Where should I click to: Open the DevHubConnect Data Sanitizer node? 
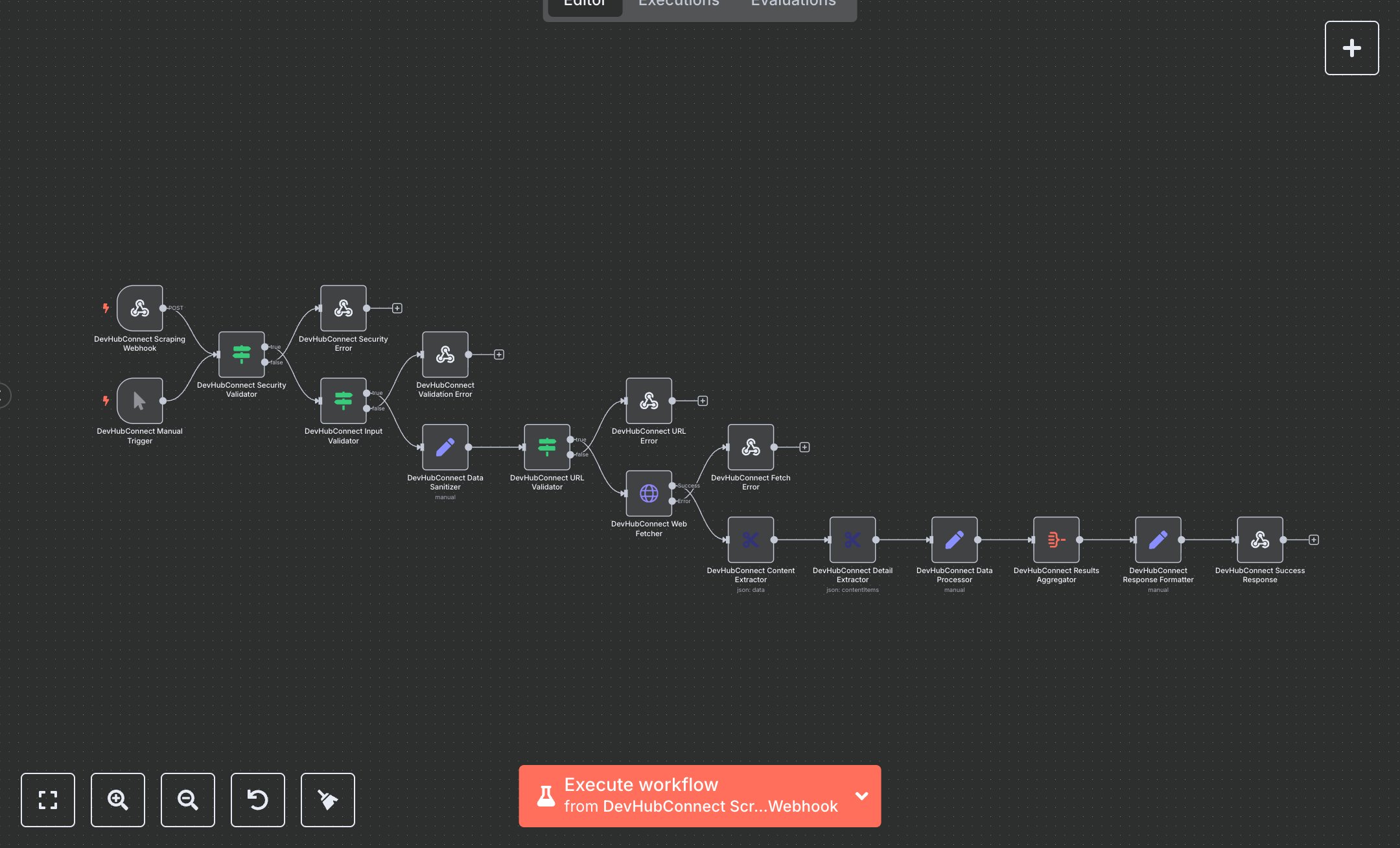(445, 447)
